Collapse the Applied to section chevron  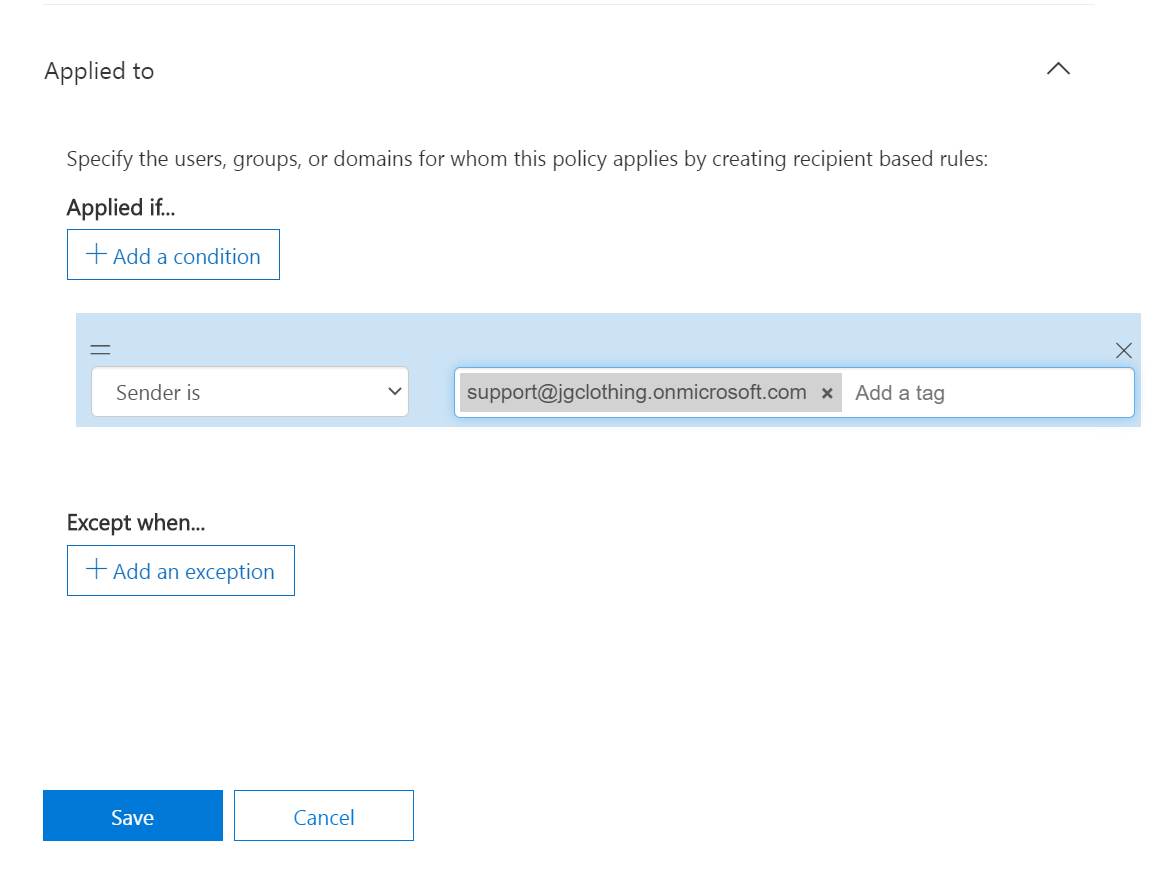(1058, 69)
